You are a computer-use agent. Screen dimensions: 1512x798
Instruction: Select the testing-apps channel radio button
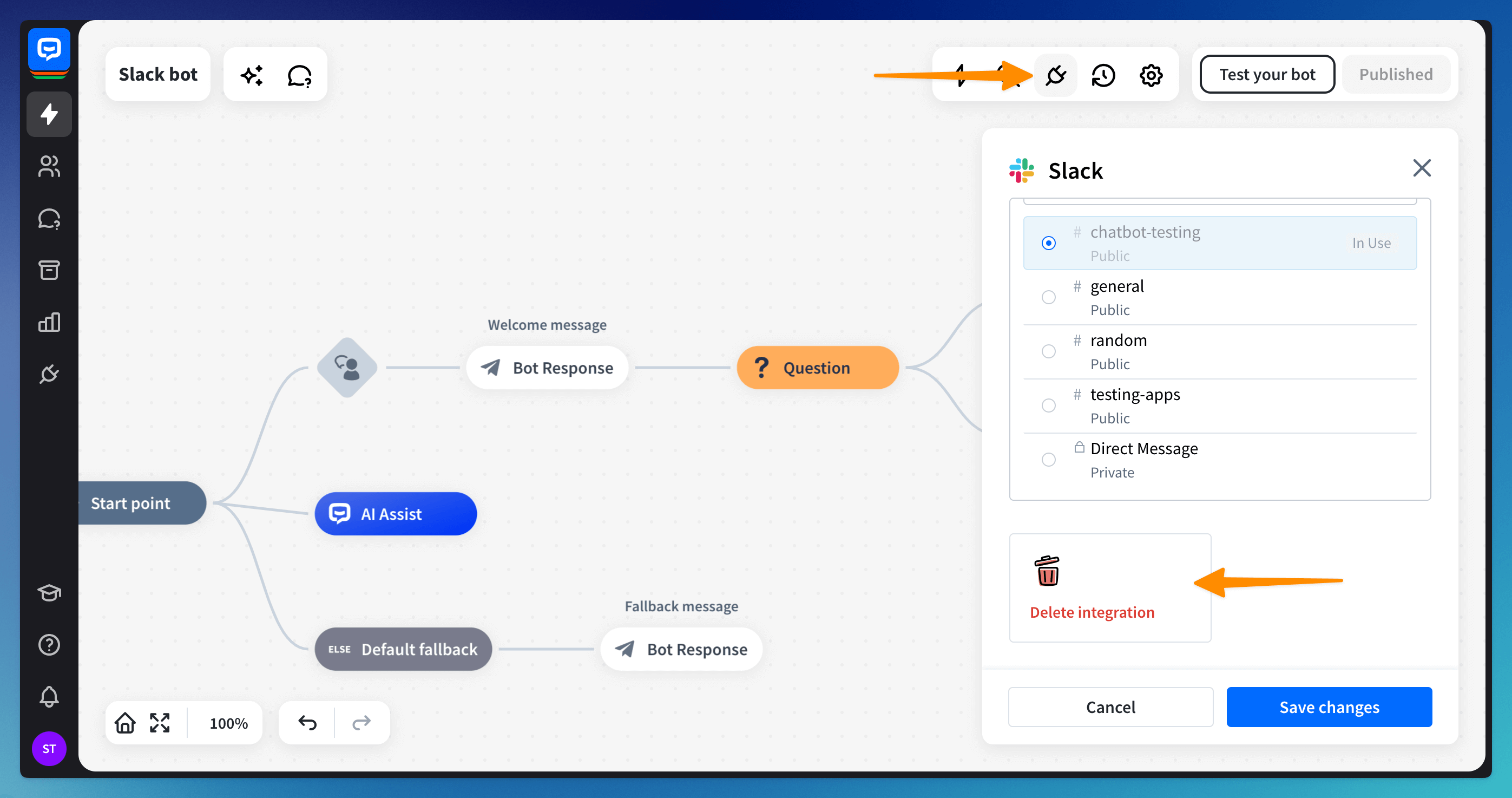coord(1048,405)
